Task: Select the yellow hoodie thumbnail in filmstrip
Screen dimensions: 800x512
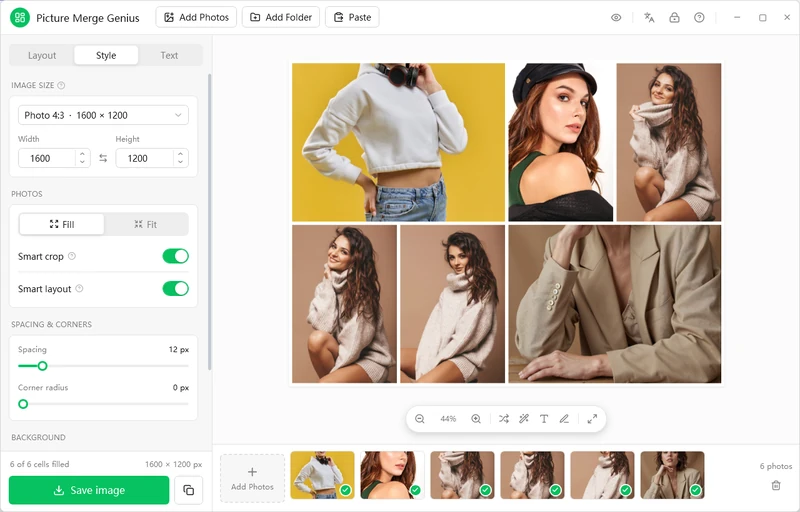Action: click(x=322, y=475)
